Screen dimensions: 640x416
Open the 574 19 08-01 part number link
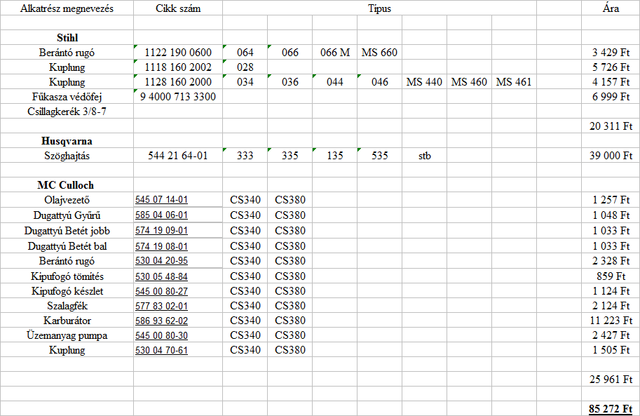click(162, 246)
